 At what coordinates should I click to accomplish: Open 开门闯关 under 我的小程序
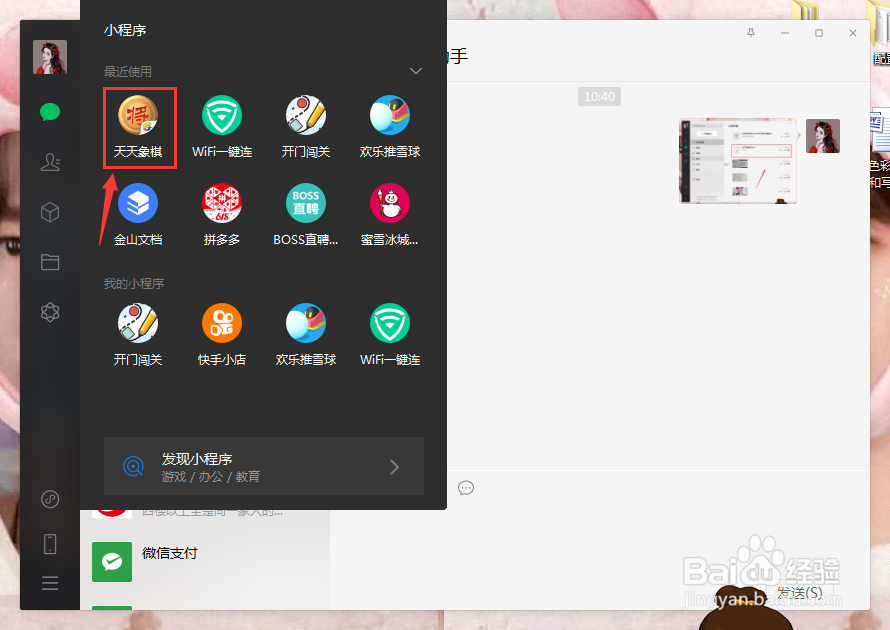click(x=138, y=335)
